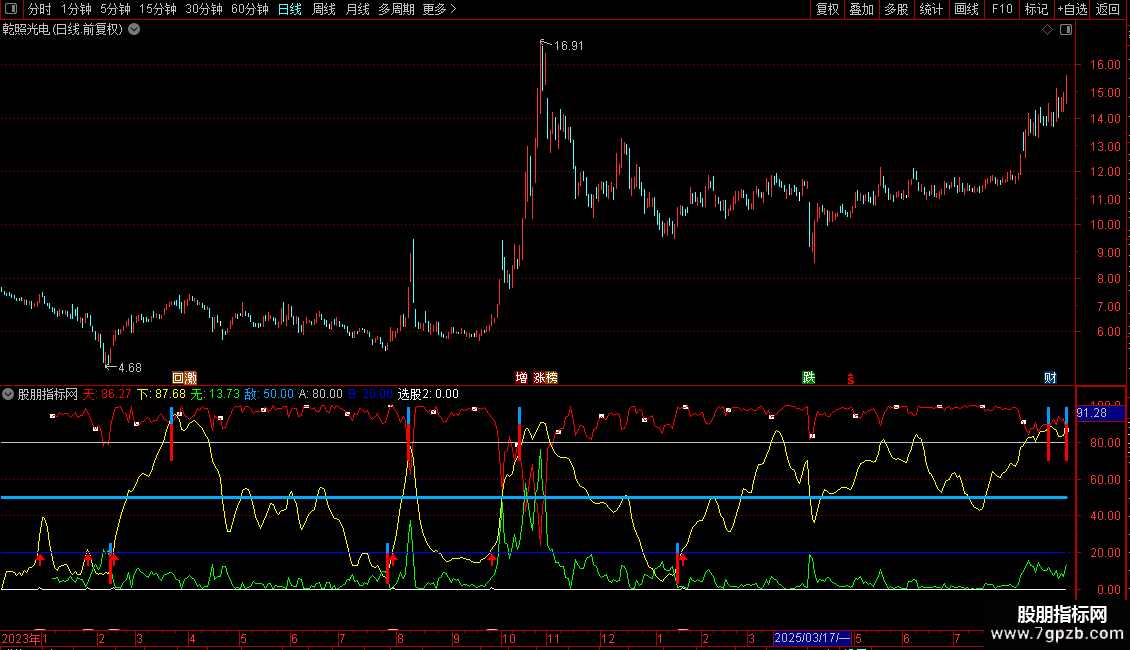Toggle the right side panel icon
Viewport: 1130px width, 650px height.
[x=1066, y=30]
